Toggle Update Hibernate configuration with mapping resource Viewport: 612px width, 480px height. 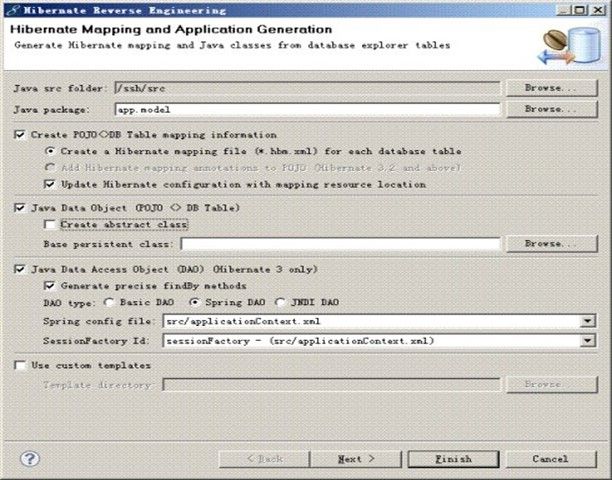(50, 184)
